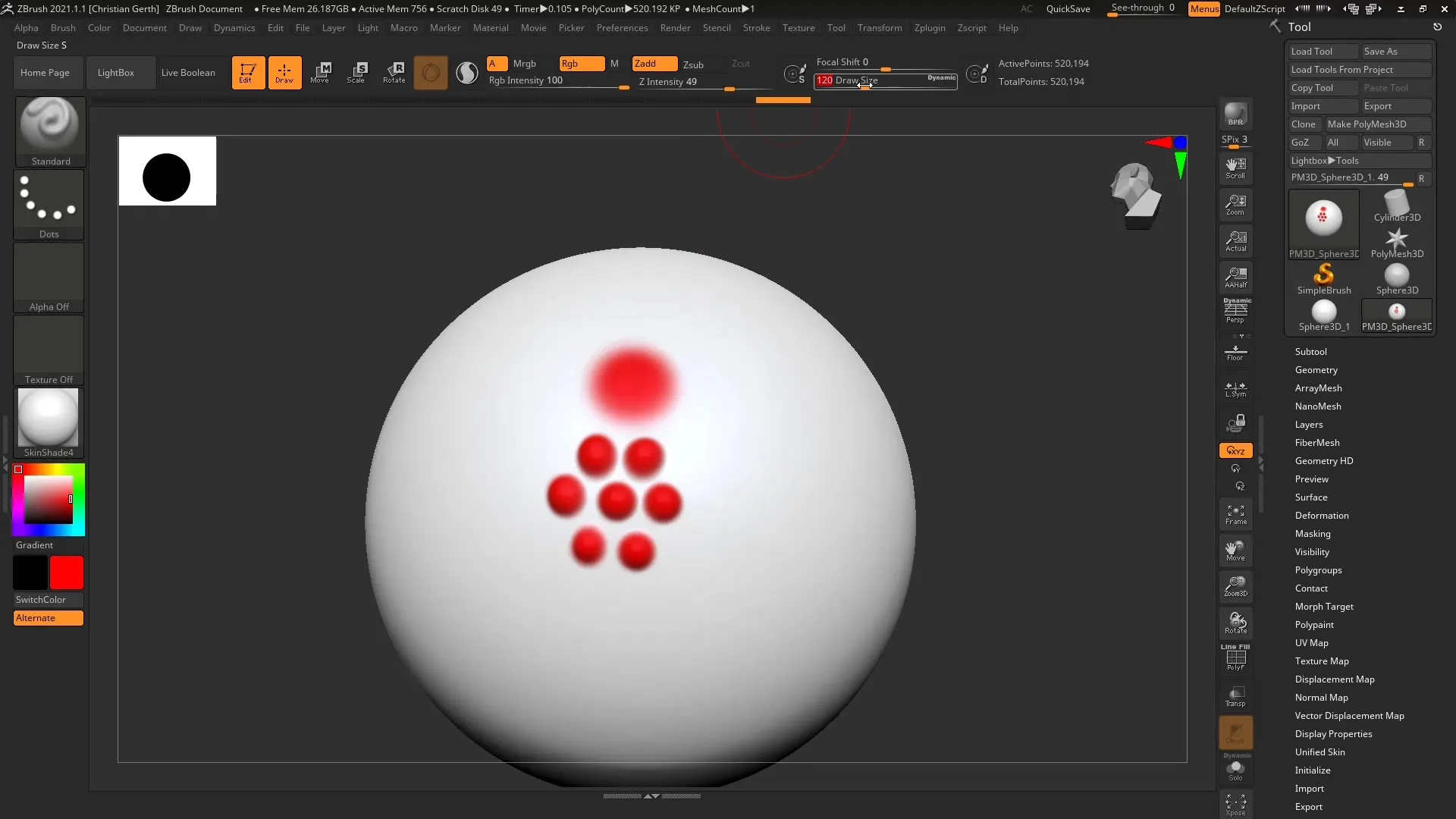Click the Actual size icon
This screenshot has height=819, width=1456.
tap(1235, 241)
